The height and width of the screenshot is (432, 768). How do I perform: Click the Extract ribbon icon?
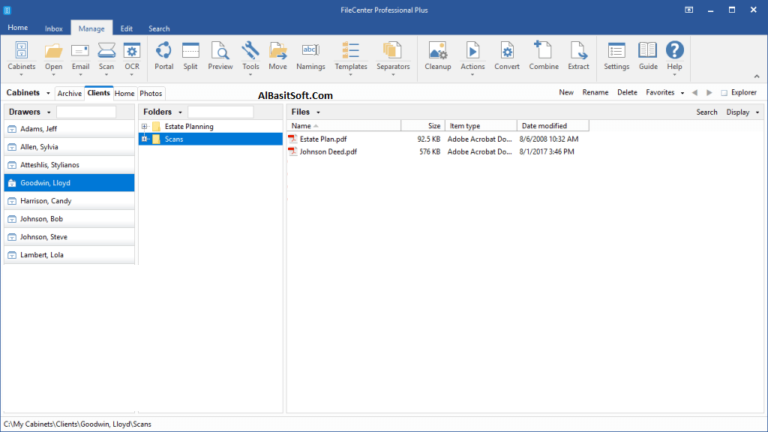[x=578, y=50]
